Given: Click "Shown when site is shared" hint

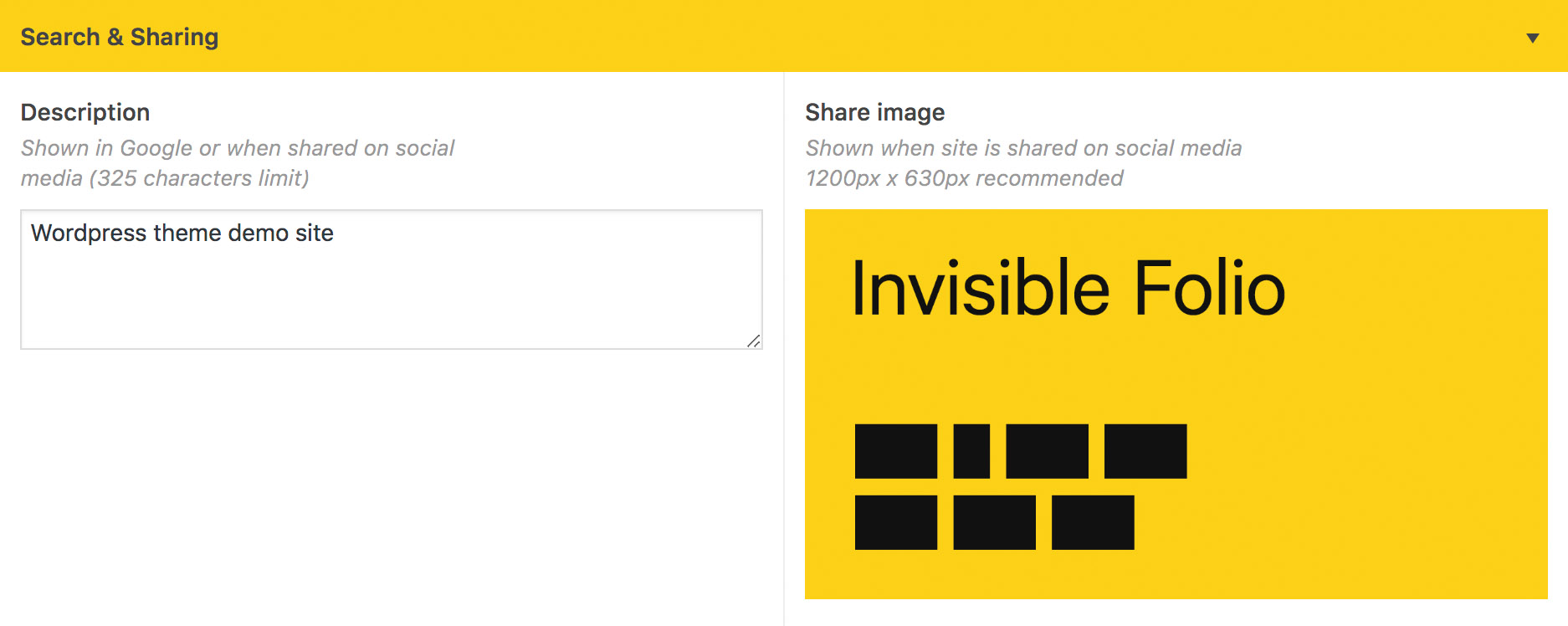Looking at the screenshot, I should coord(1022,148).
